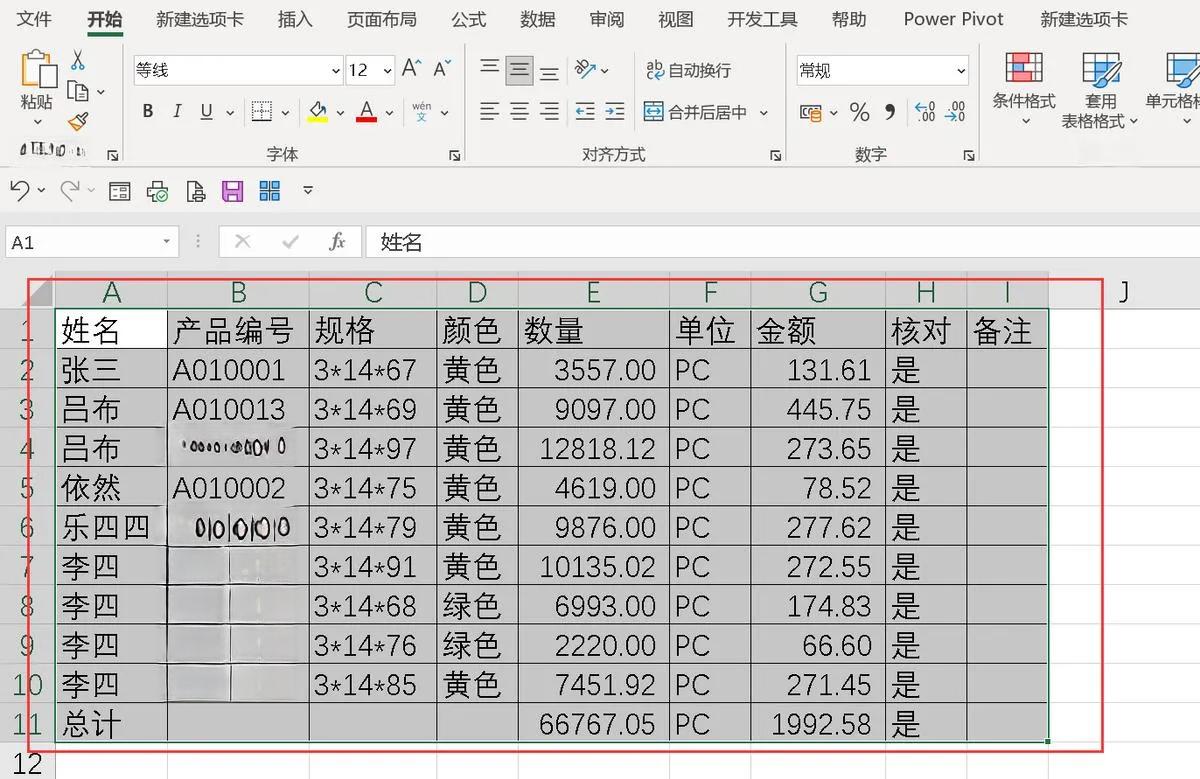Click the yellow fill color bucket
The width and height of the screenshot is (1200, 779).
[x=318, y=111]
